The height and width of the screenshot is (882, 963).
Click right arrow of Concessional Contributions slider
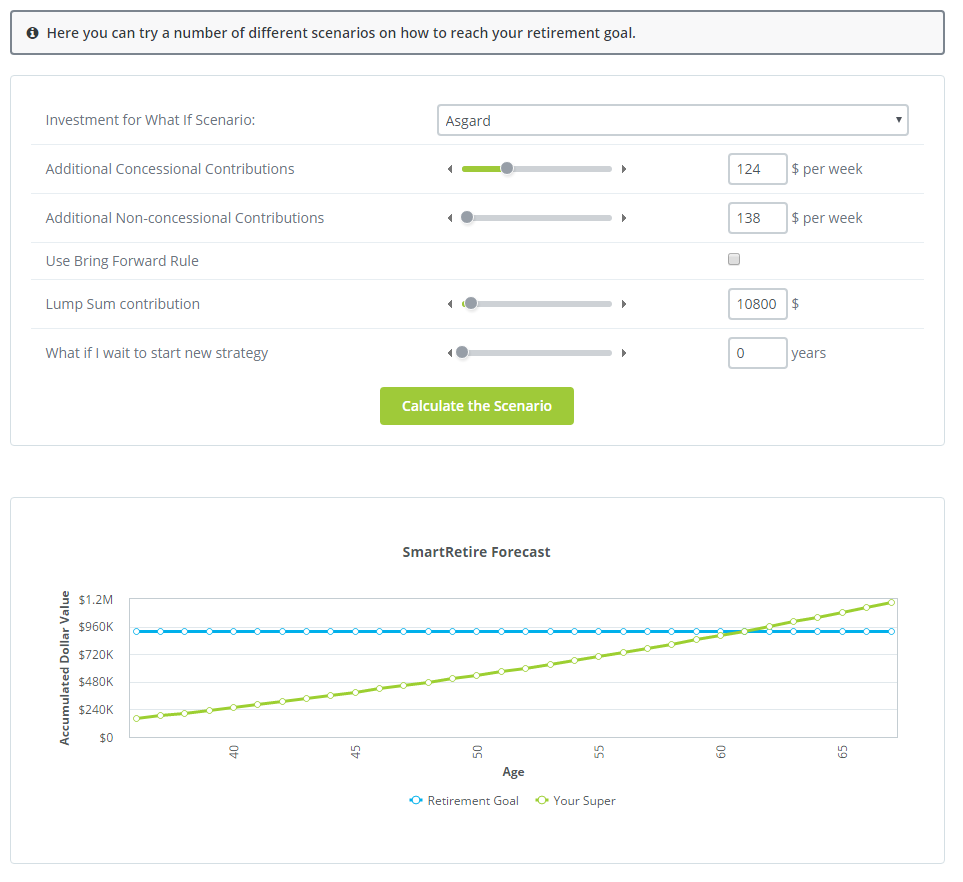tap(624, 169)
